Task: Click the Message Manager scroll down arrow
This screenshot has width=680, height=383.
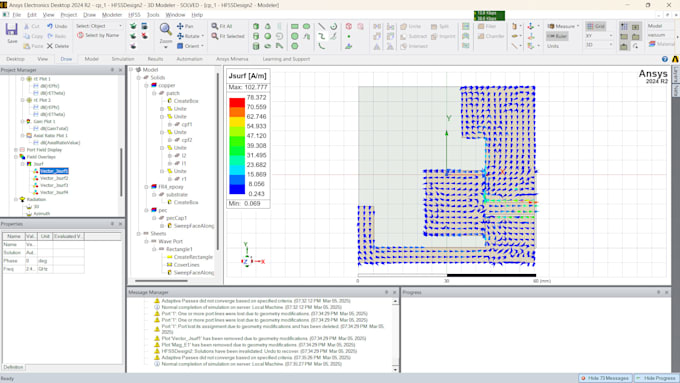Action: 395,370
